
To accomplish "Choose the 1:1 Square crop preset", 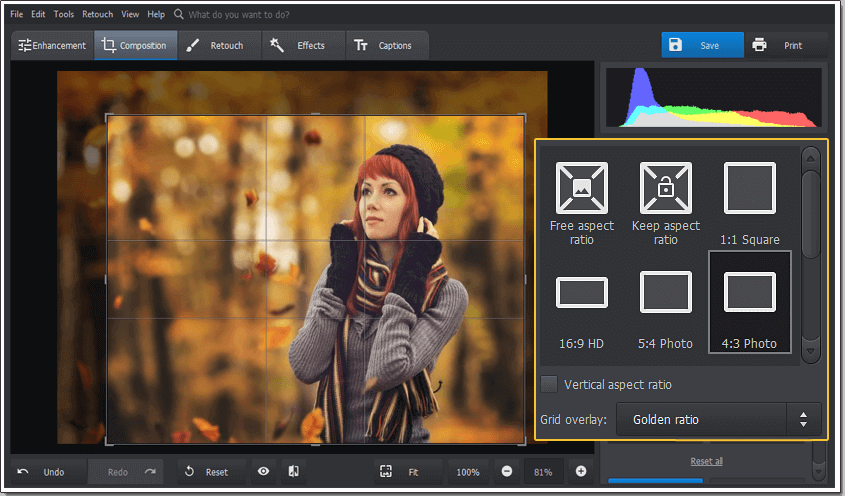I will (x=749, y=187).
